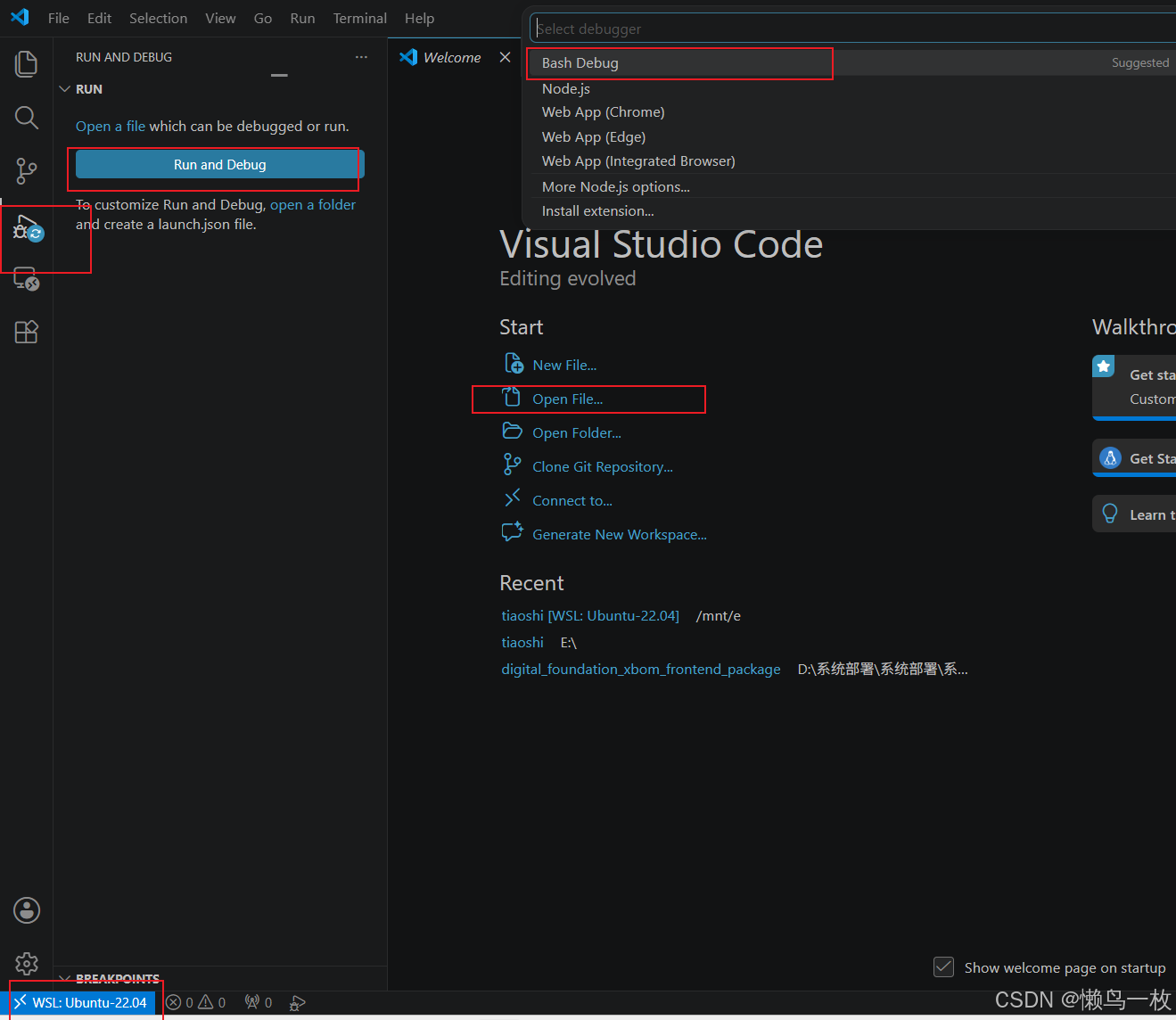Choose Bash Debug from debugger list
This screenshot has width=1176, height=1020.
tap(851, 63)
